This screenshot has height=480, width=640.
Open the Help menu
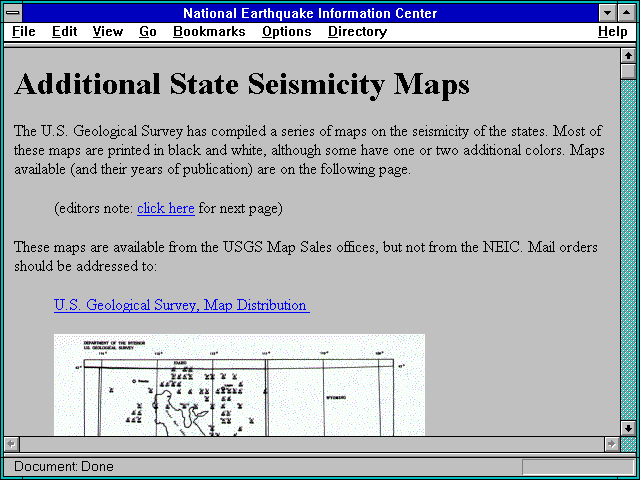tap(613, 31)
